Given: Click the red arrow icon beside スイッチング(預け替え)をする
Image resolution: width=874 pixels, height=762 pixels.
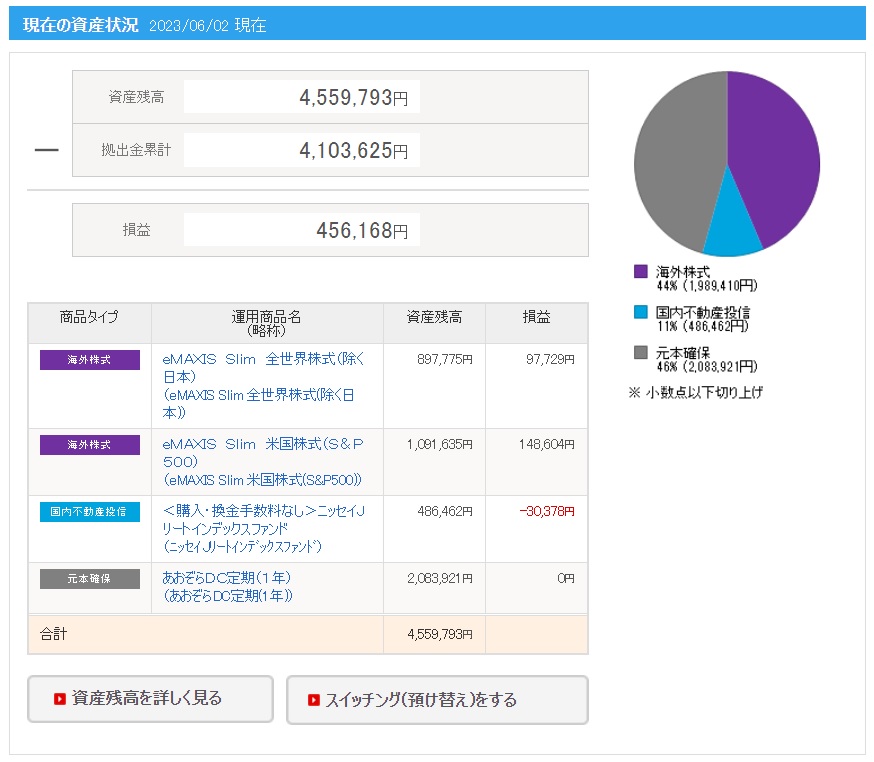Looking at the screenshot, I should click(314, 700).
